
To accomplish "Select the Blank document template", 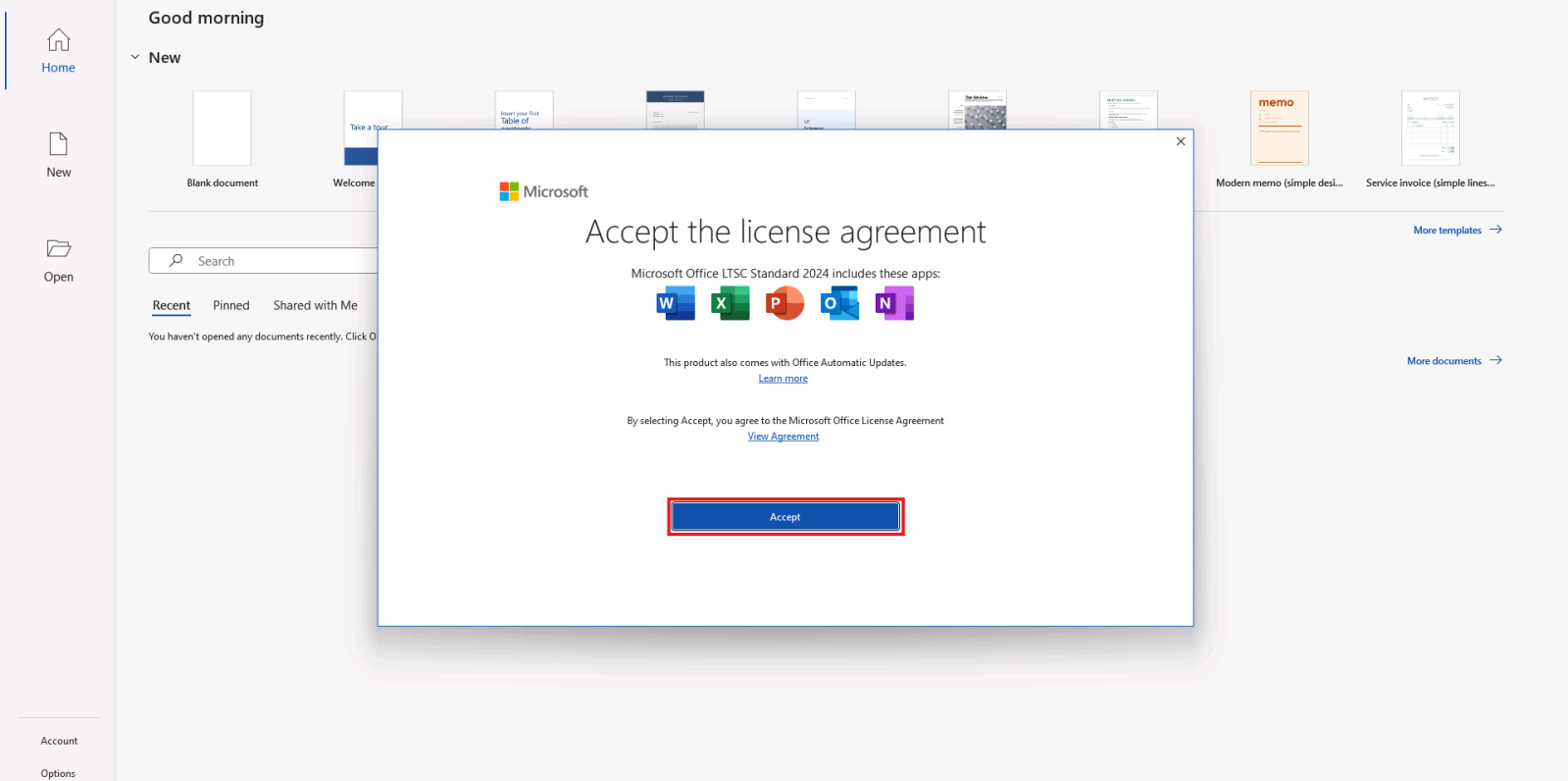I will point(223,139).
